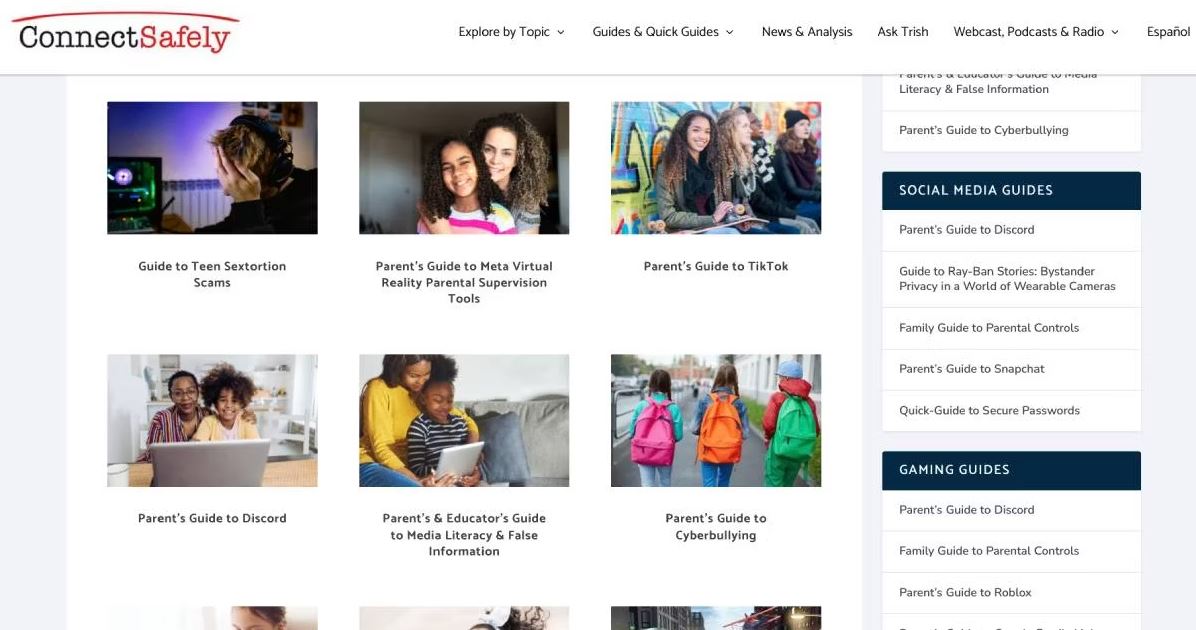
Task: Click the Social Media Guides sidebar heading
Action: coord(1011,191)
